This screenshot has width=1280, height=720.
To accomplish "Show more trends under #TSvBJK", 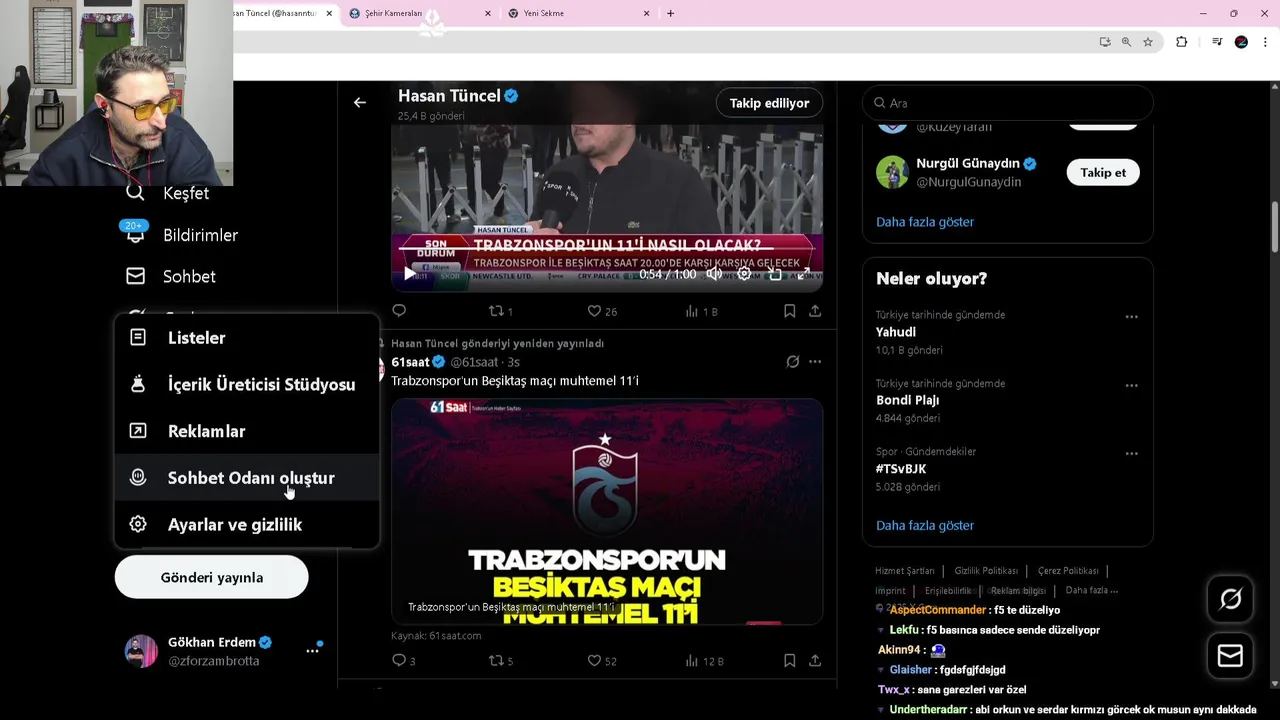I will click(x=925, y=525).
